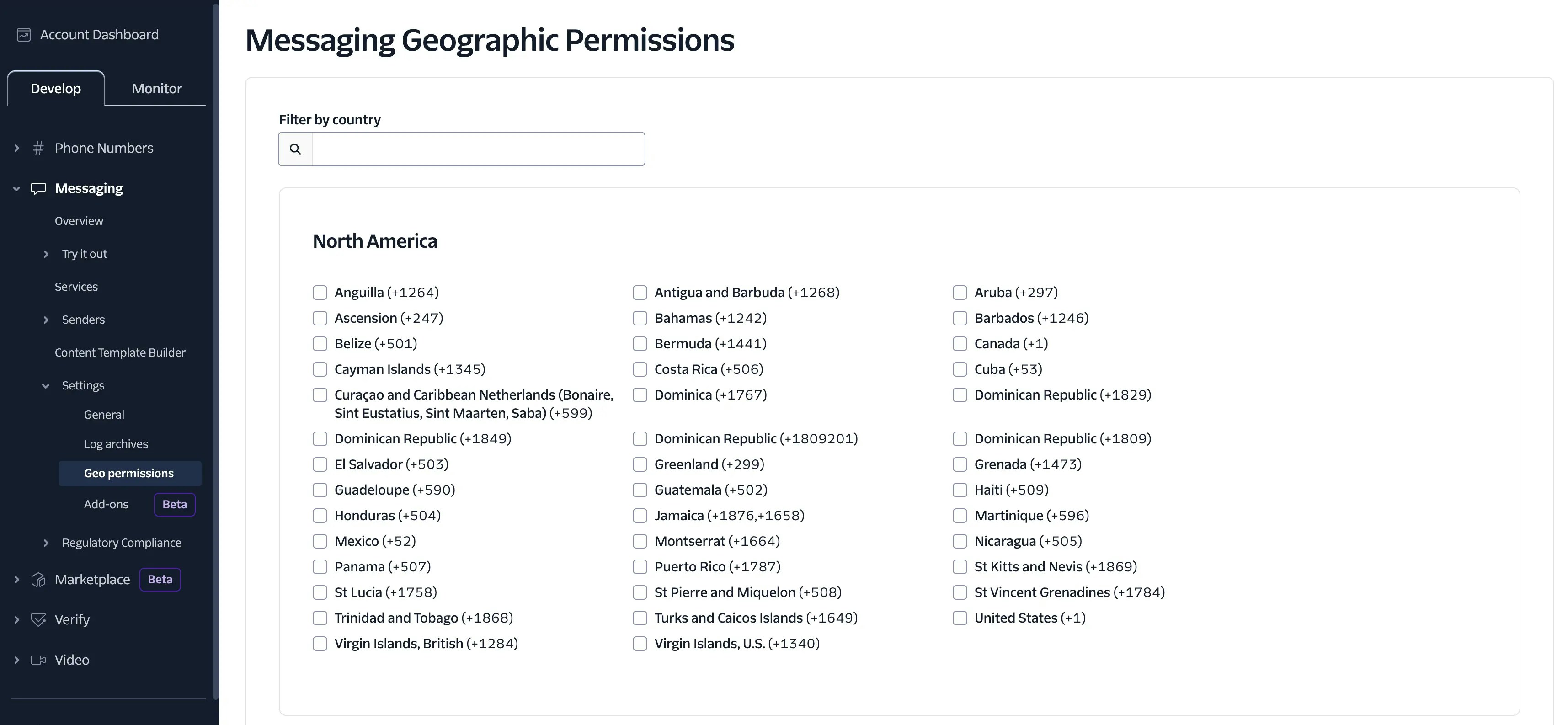Expand the Marketplace chevron
Screen dimensions: 1568x725
[x=16, y=580]
